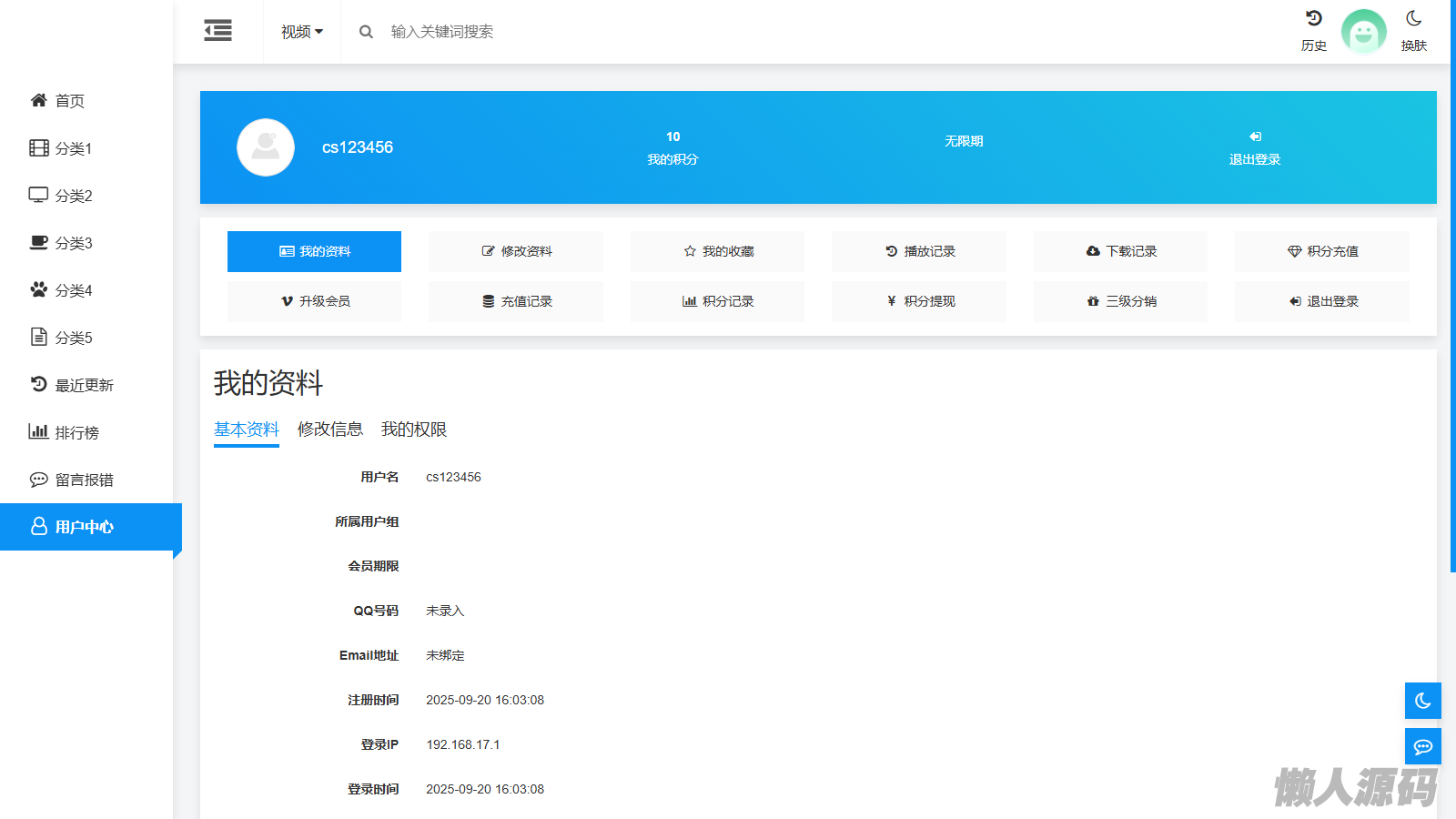Select 升级会员 upgrade membership
Viewport: 1456px width, 819px height.
(314, 301)
